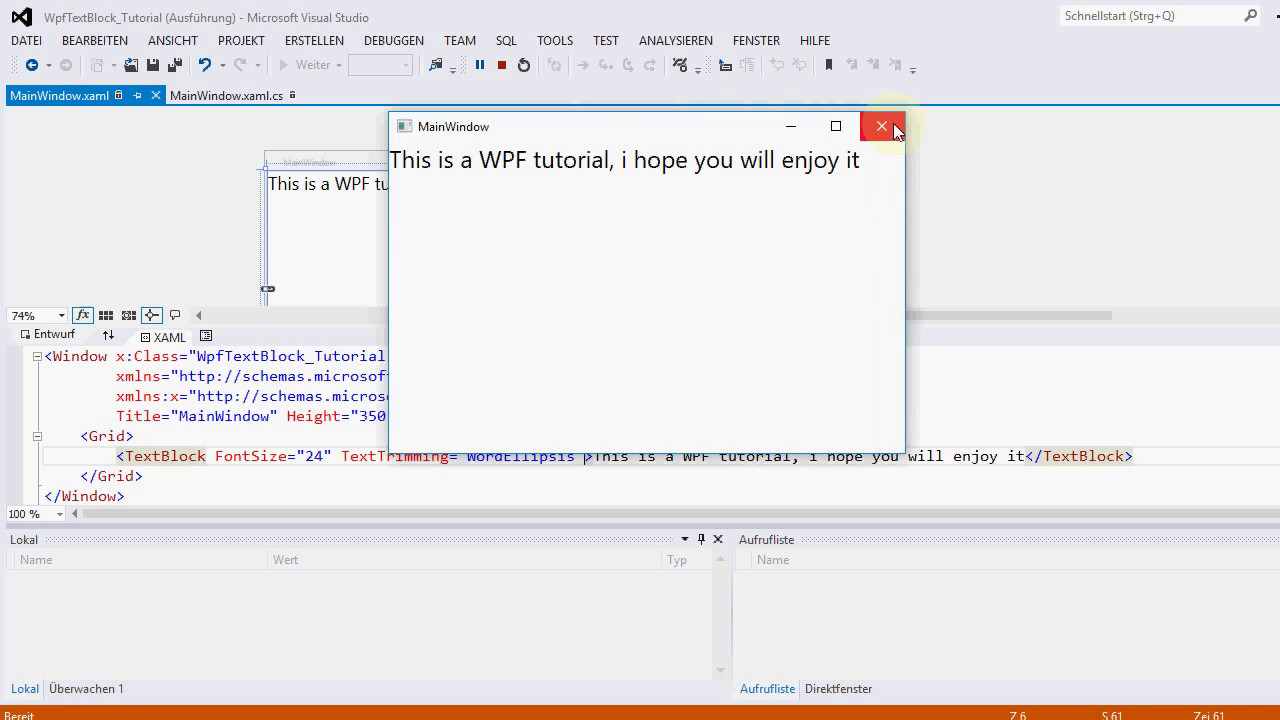
Task: Switch to the MainWindow.xaml.cs tab
Action: [x=226, y=96]
